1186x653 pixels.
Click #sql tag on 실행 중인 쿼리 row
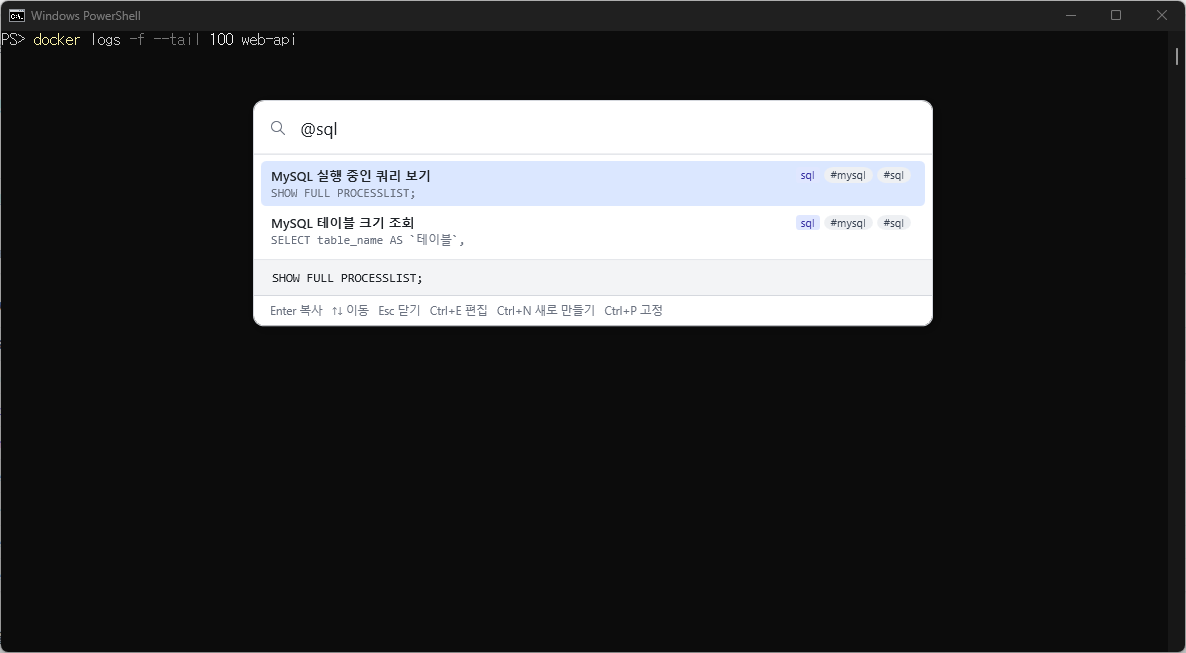point(893,176)
